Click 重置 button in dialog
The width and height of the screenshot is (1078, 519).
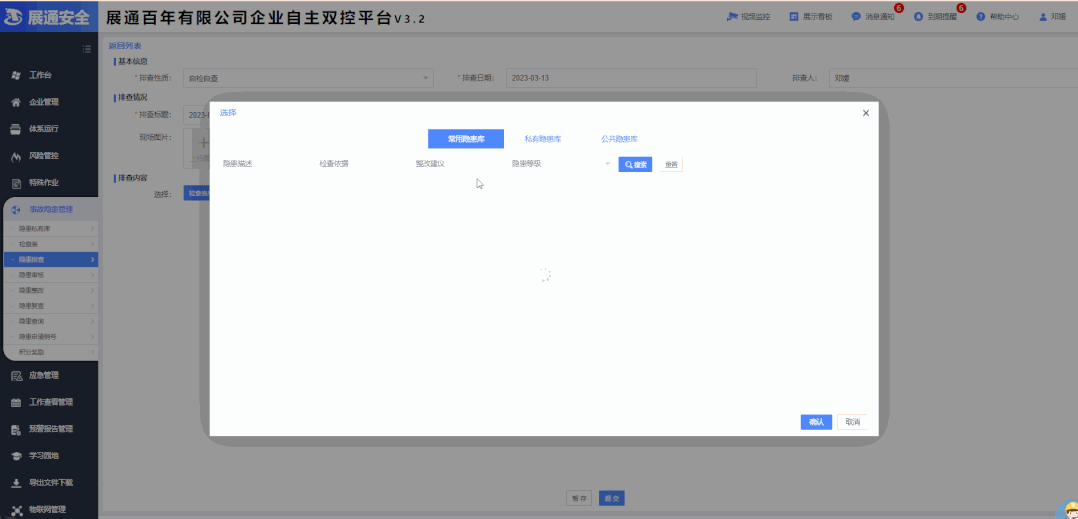(x=671, y=164)
